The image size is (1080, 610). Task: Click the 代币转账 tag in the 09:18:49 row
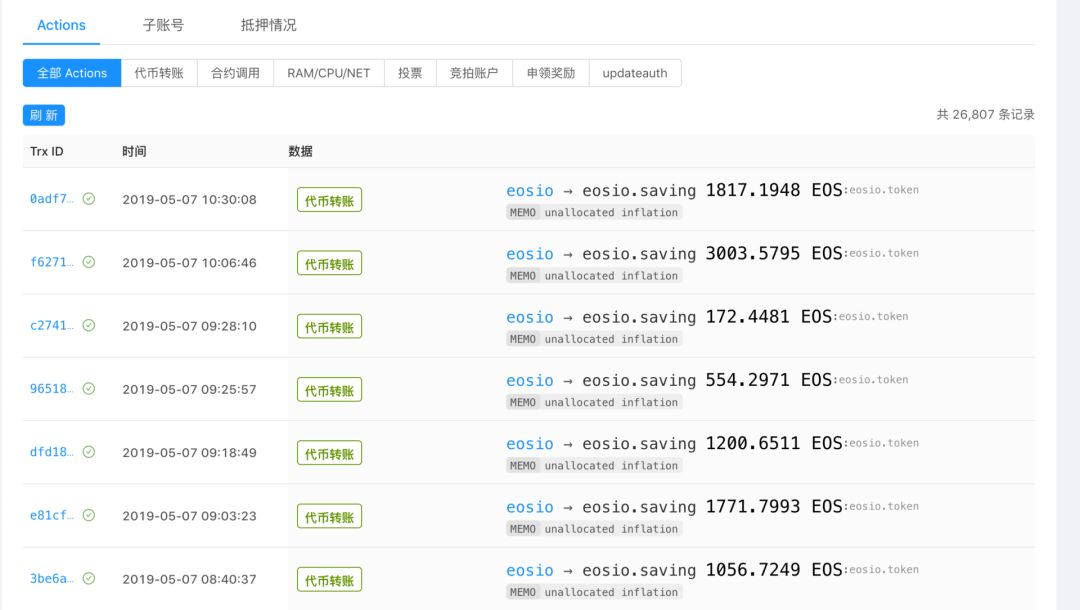[329, 454]
